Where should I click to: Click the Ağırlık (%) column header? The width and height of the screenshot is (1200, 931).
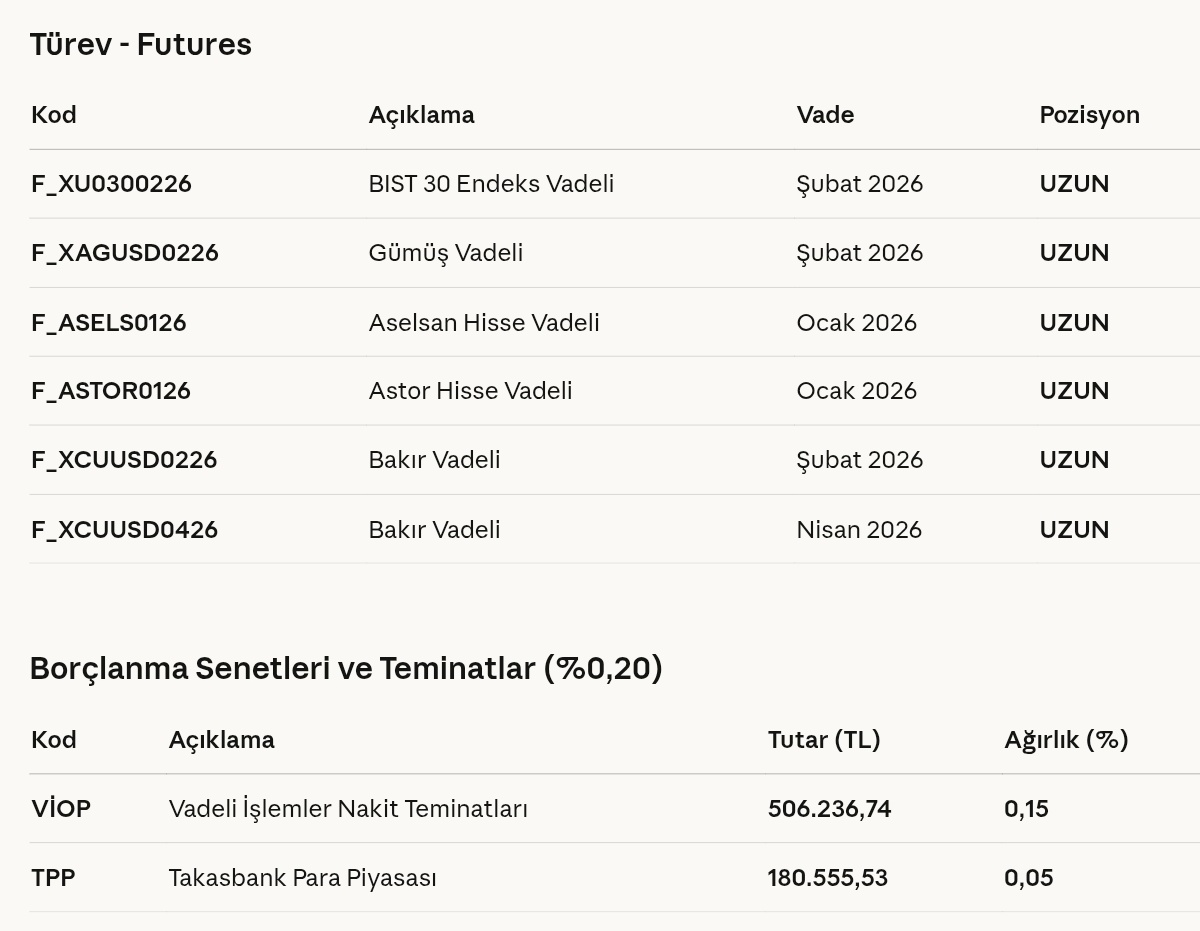tap(1066, 740)
